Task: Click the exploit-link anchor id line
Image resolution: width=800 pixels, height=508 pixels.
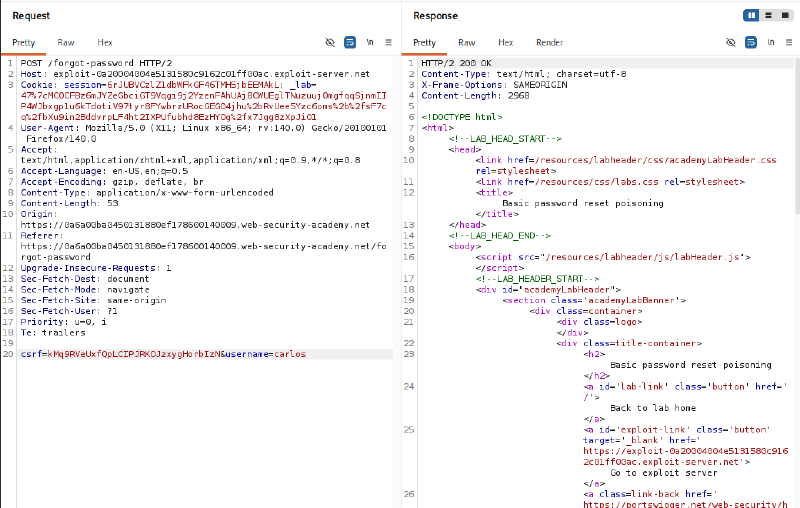Action: point(677,429)
